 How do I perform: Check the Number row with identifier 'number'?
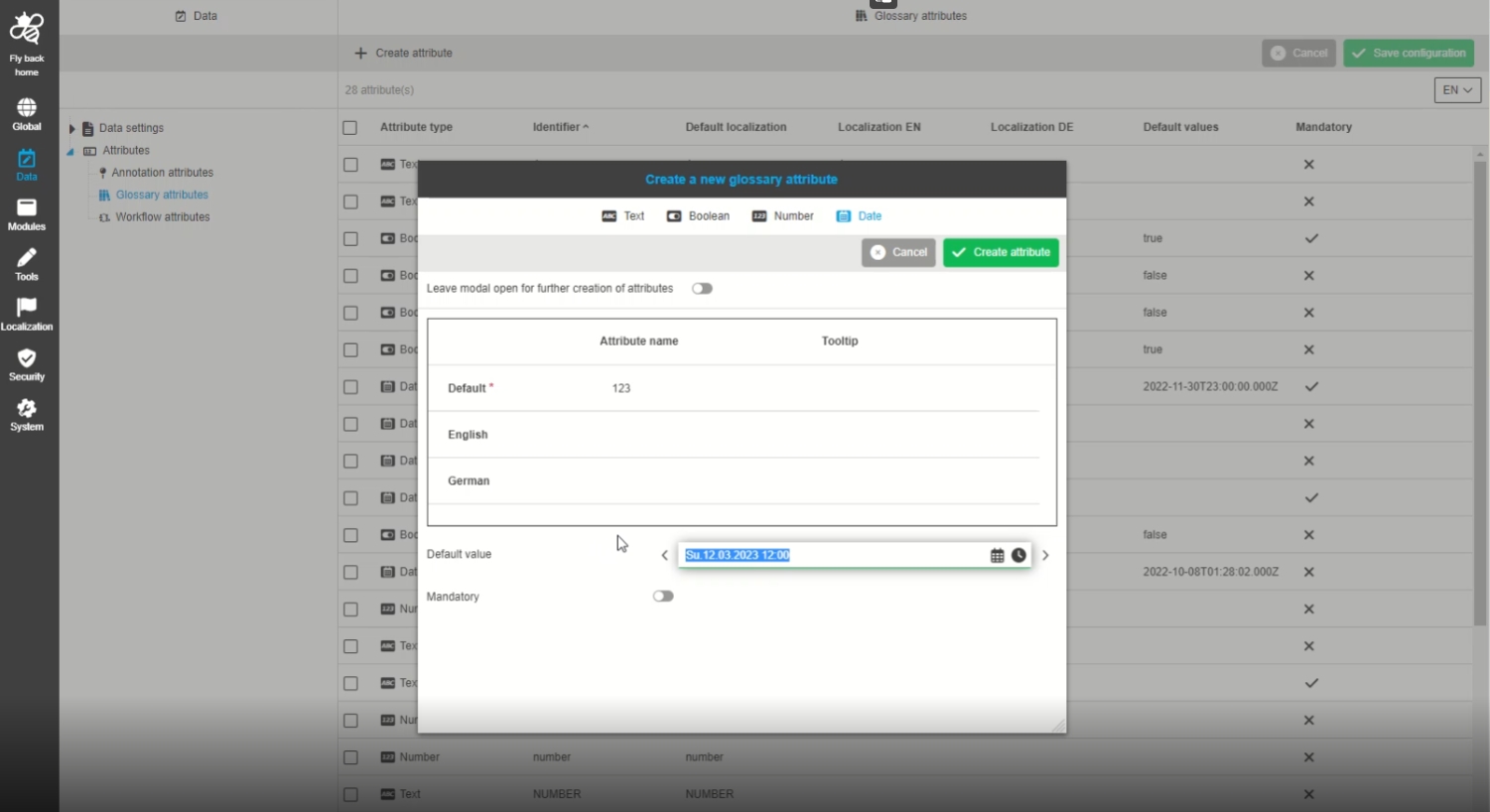coord(350,757)
